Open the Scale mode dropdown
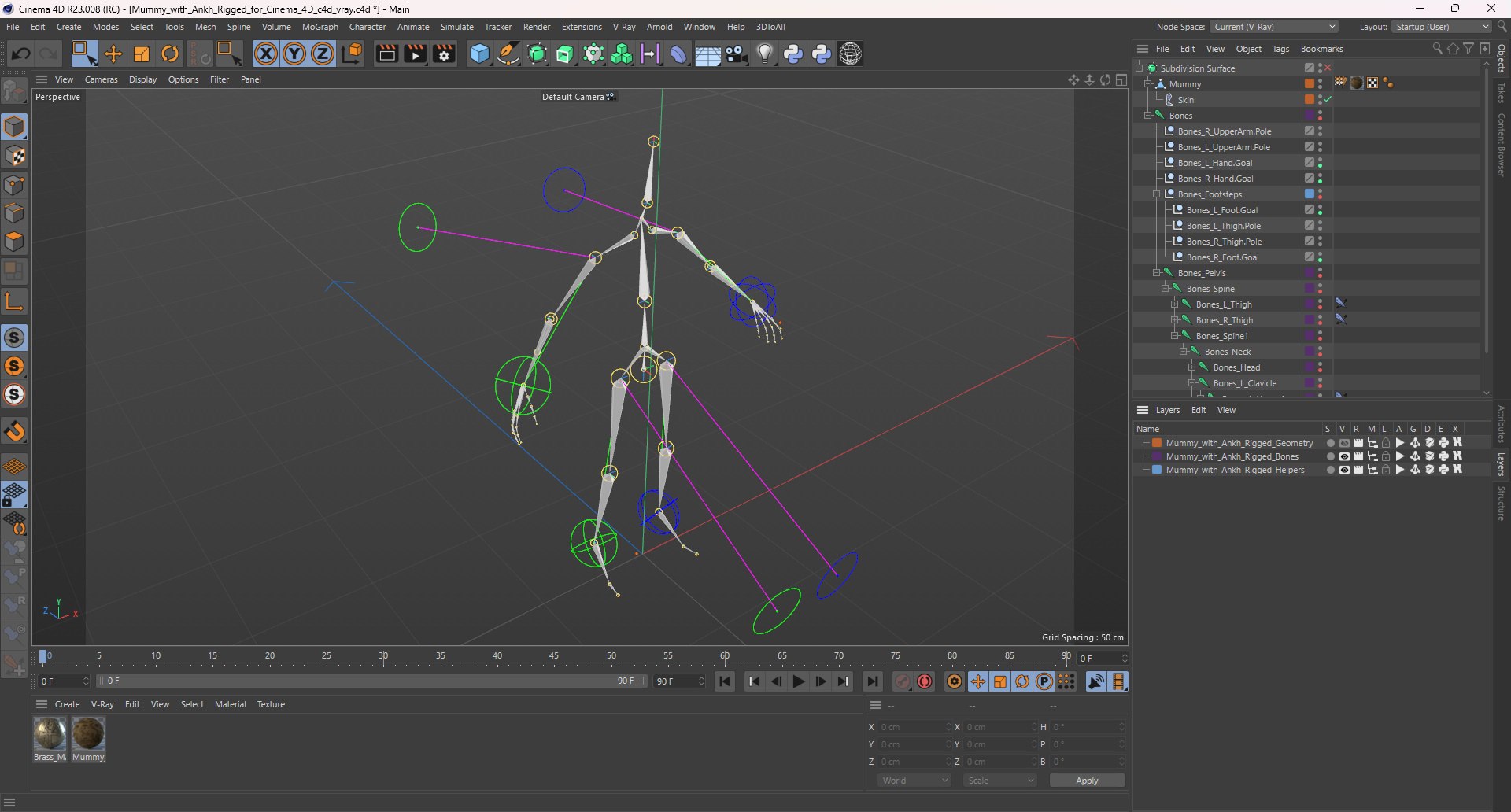Image resolution: width=1511 pixels, height=812 pixels. [1000, 781]
